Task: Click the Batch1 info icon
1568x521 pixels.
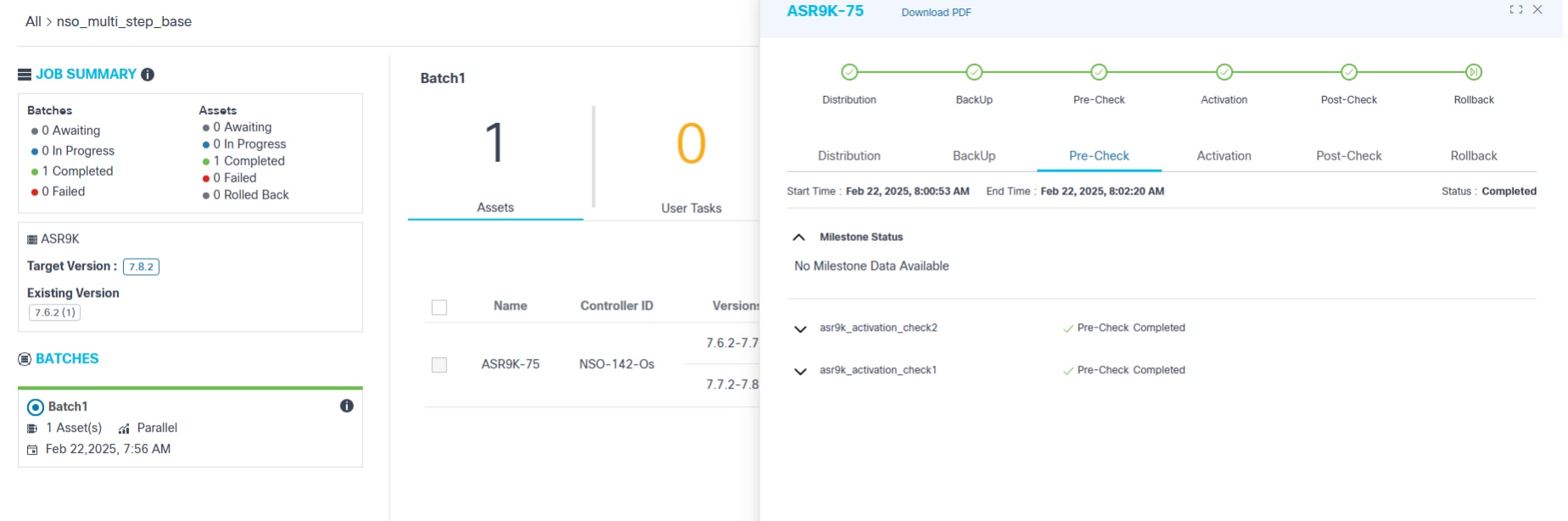Action: click(x=346, y=406)
